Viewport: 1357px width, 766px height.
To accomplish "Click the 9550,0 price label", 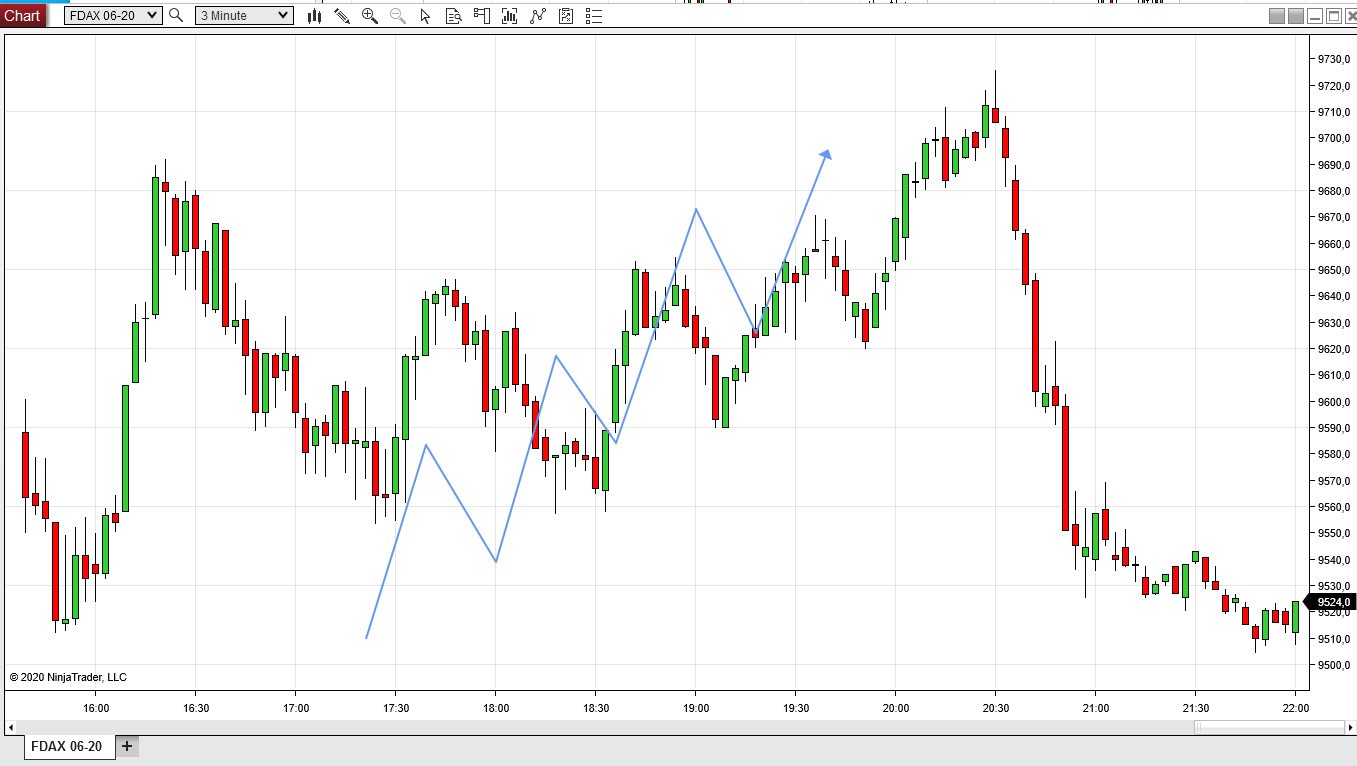I will [1334, 534].
